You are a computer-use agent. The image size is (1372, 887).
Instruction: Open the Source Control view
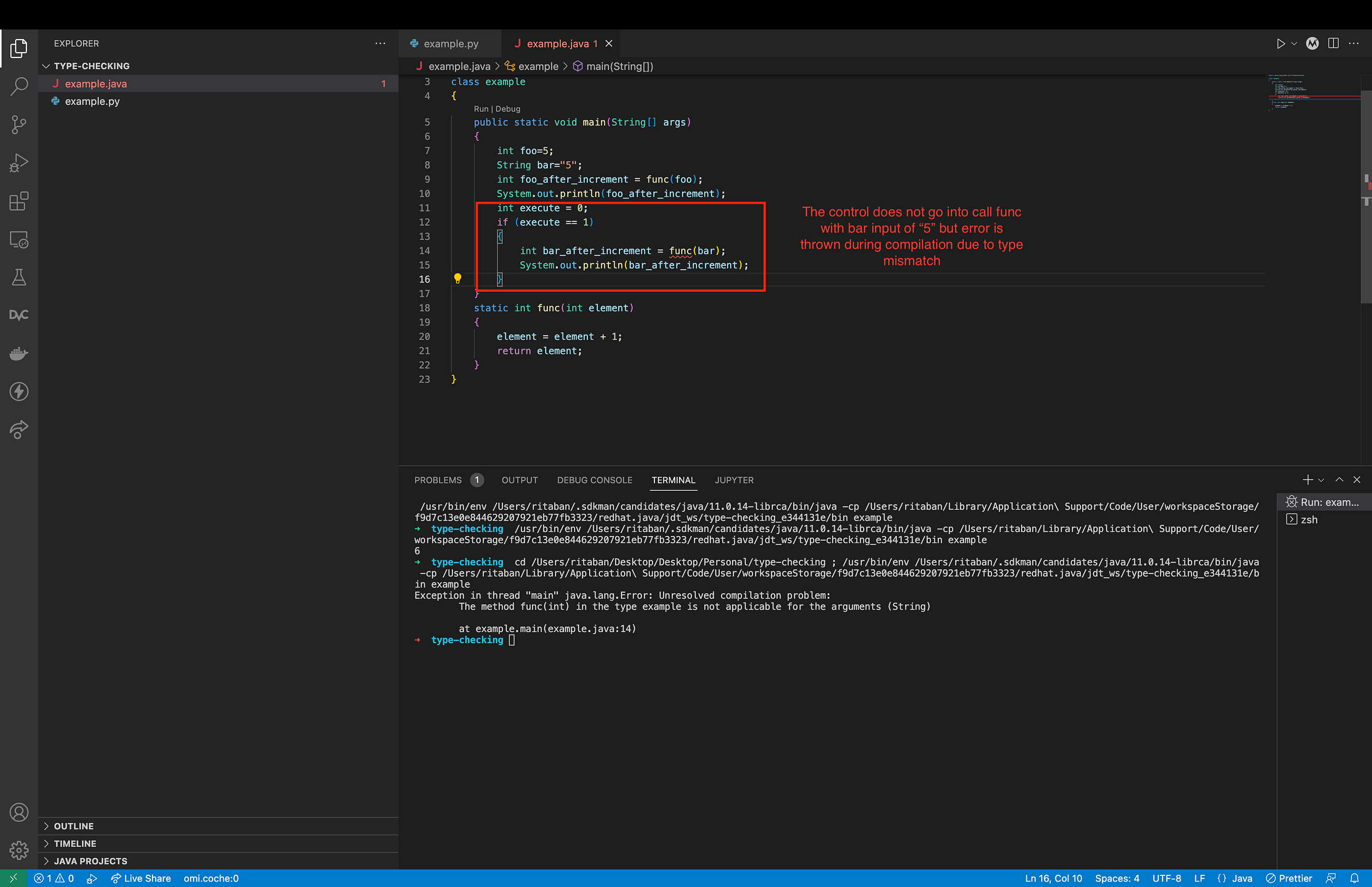(x=18, y=125)
